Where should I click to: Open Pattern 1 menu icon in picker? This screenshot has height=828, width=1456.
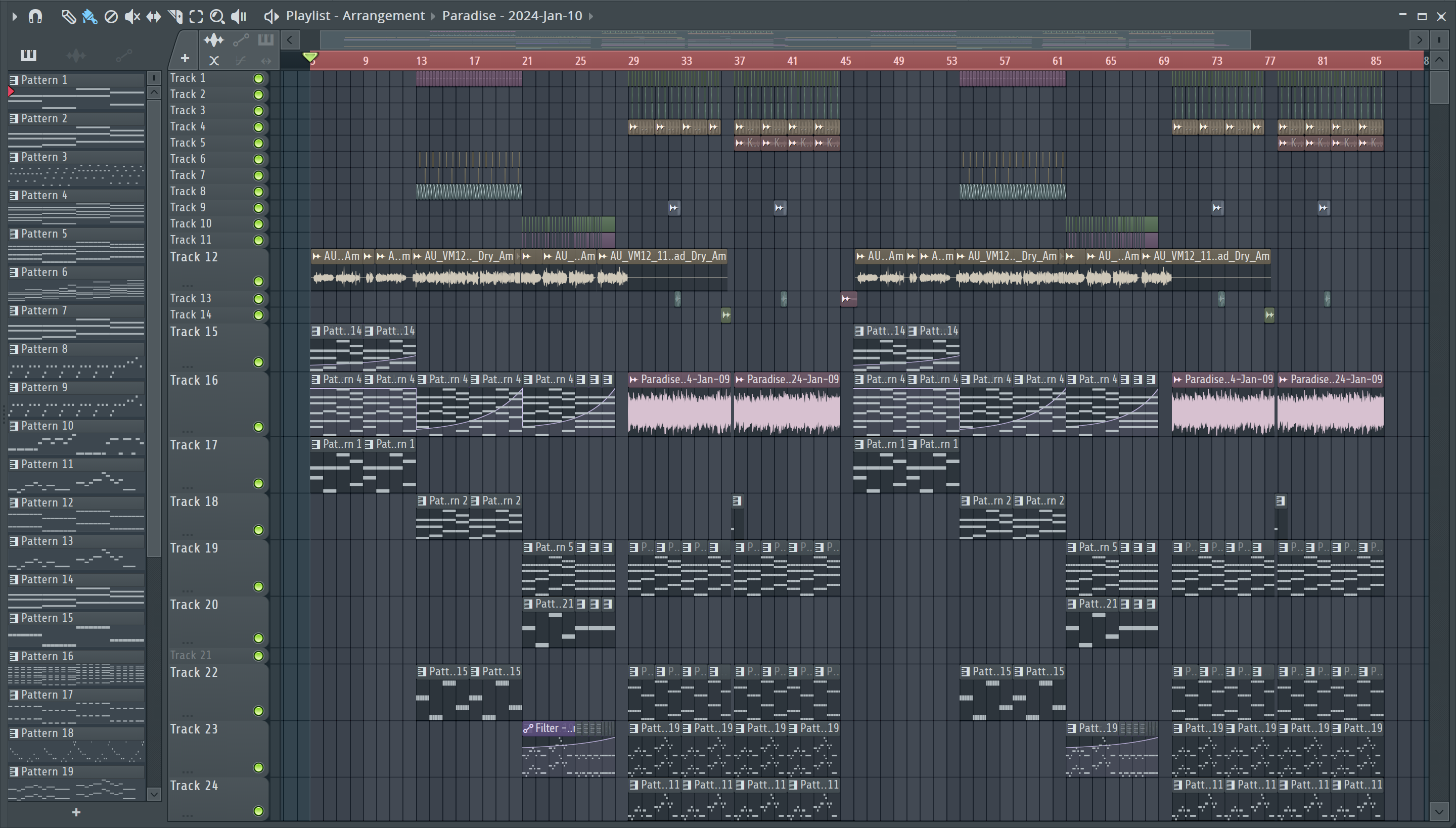click(x=14, y=80)
